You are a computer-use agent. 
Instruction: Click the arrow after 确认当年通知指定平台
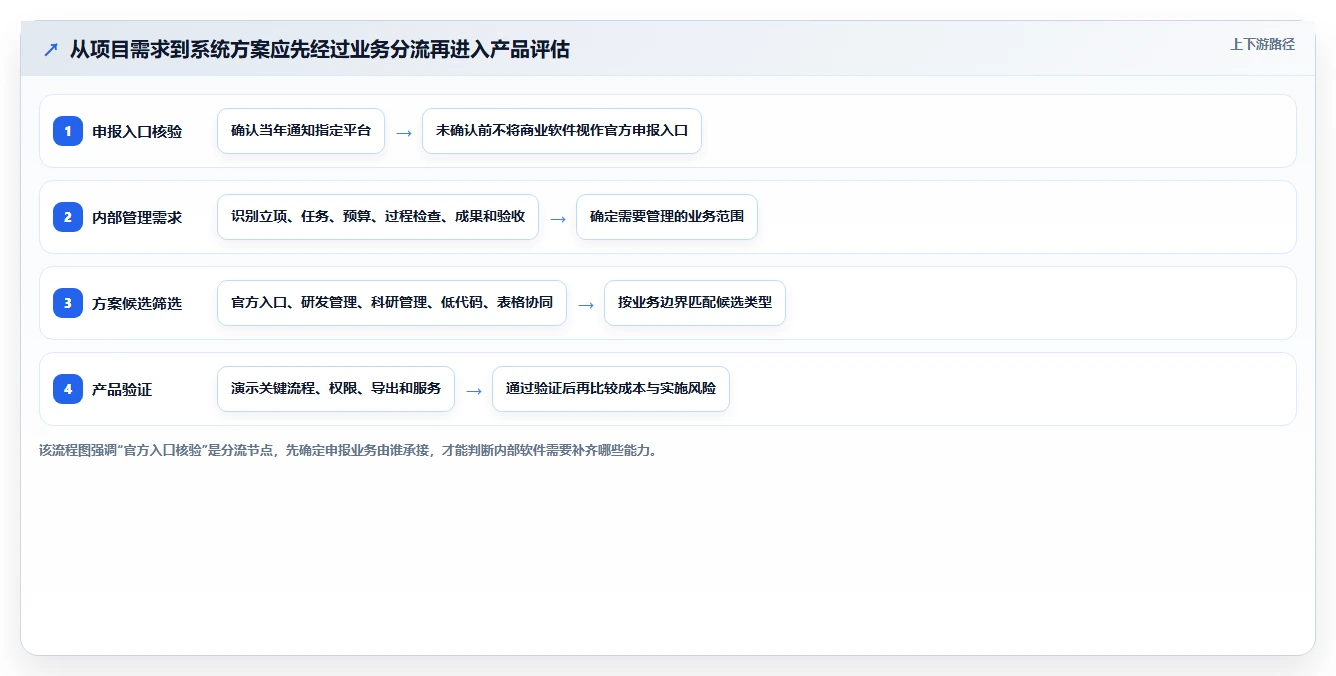tap(404, 132)
